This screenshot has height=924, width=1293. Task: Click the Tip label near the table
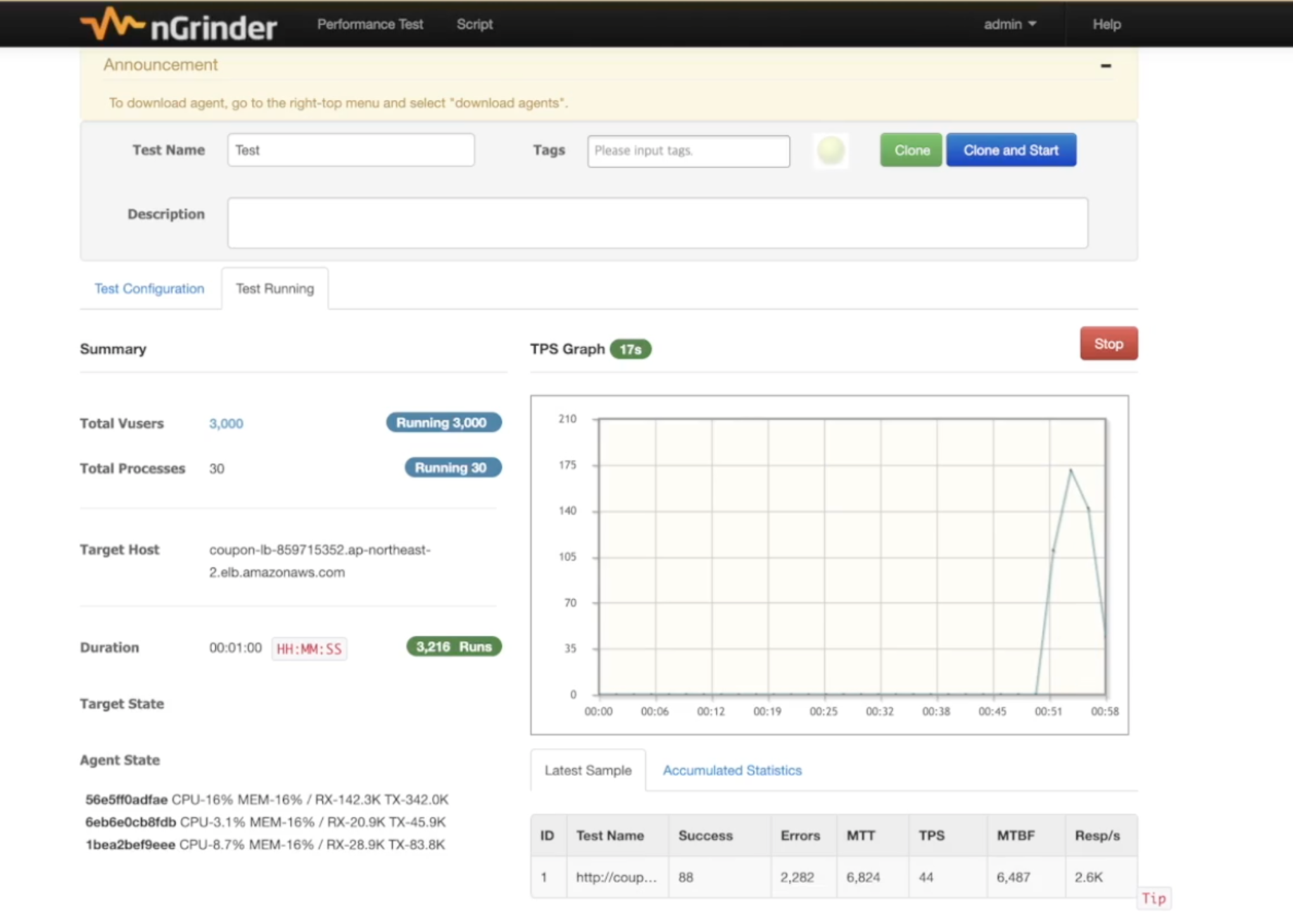(1154, 898)
